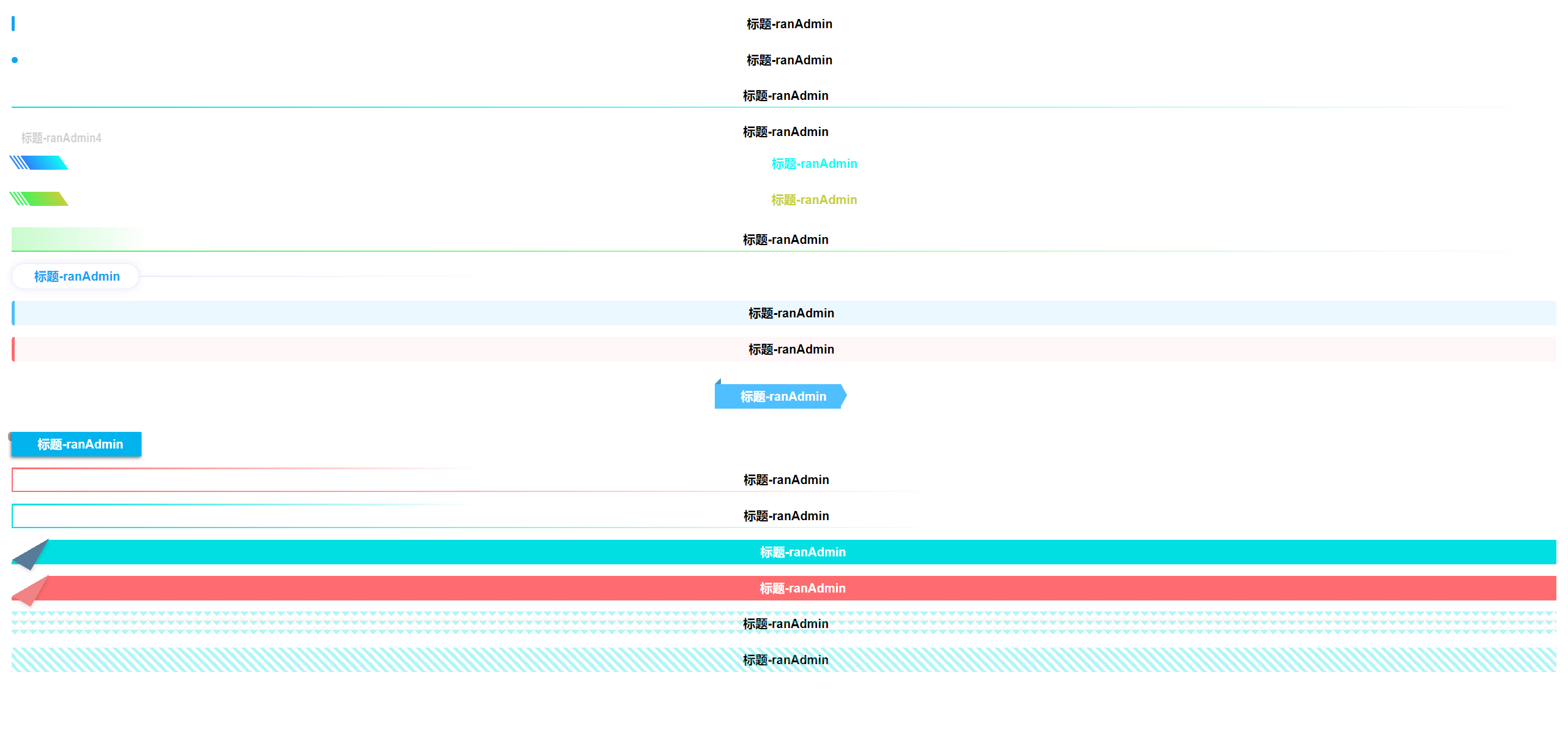
Task: Click the blue left edge of light-blue banner
Action: point(13,313)
